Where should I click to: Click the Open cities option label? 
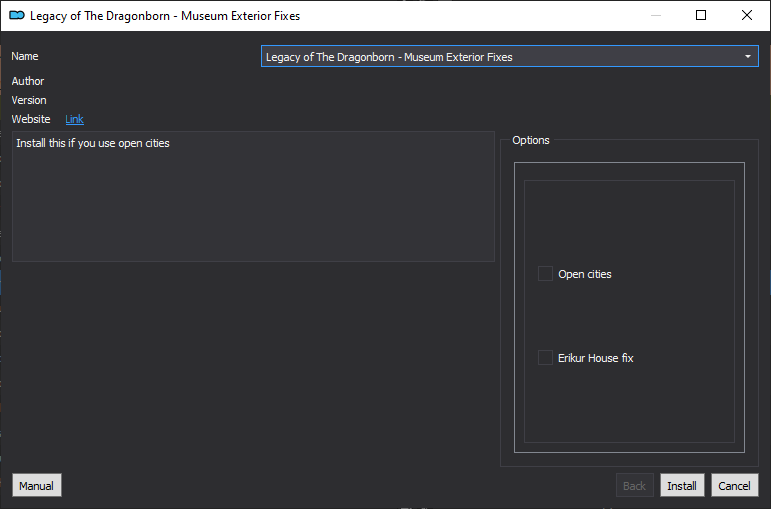click(585, 274)
